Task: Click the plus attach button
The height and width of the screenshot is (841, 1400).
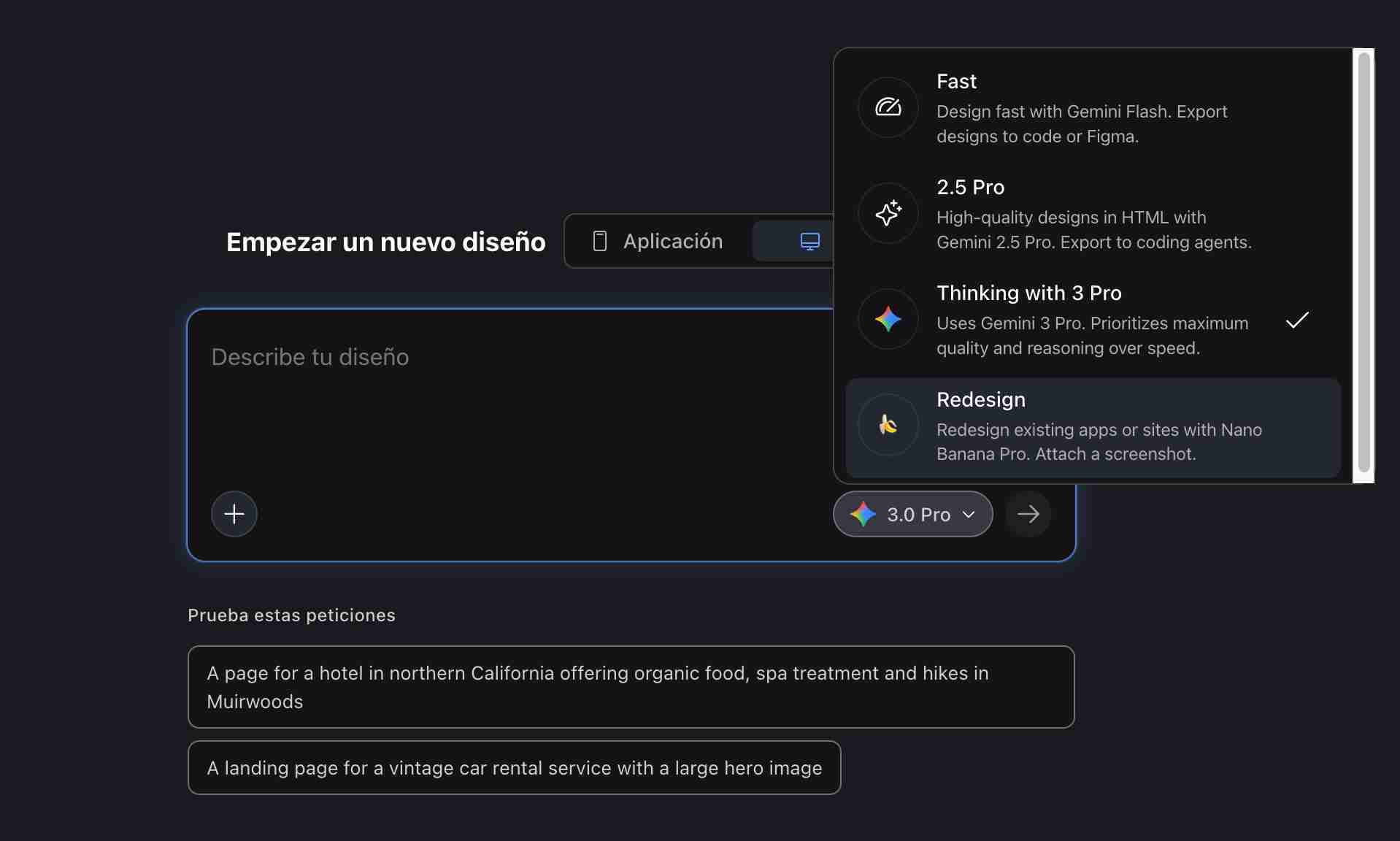Action: pos(234,514)
